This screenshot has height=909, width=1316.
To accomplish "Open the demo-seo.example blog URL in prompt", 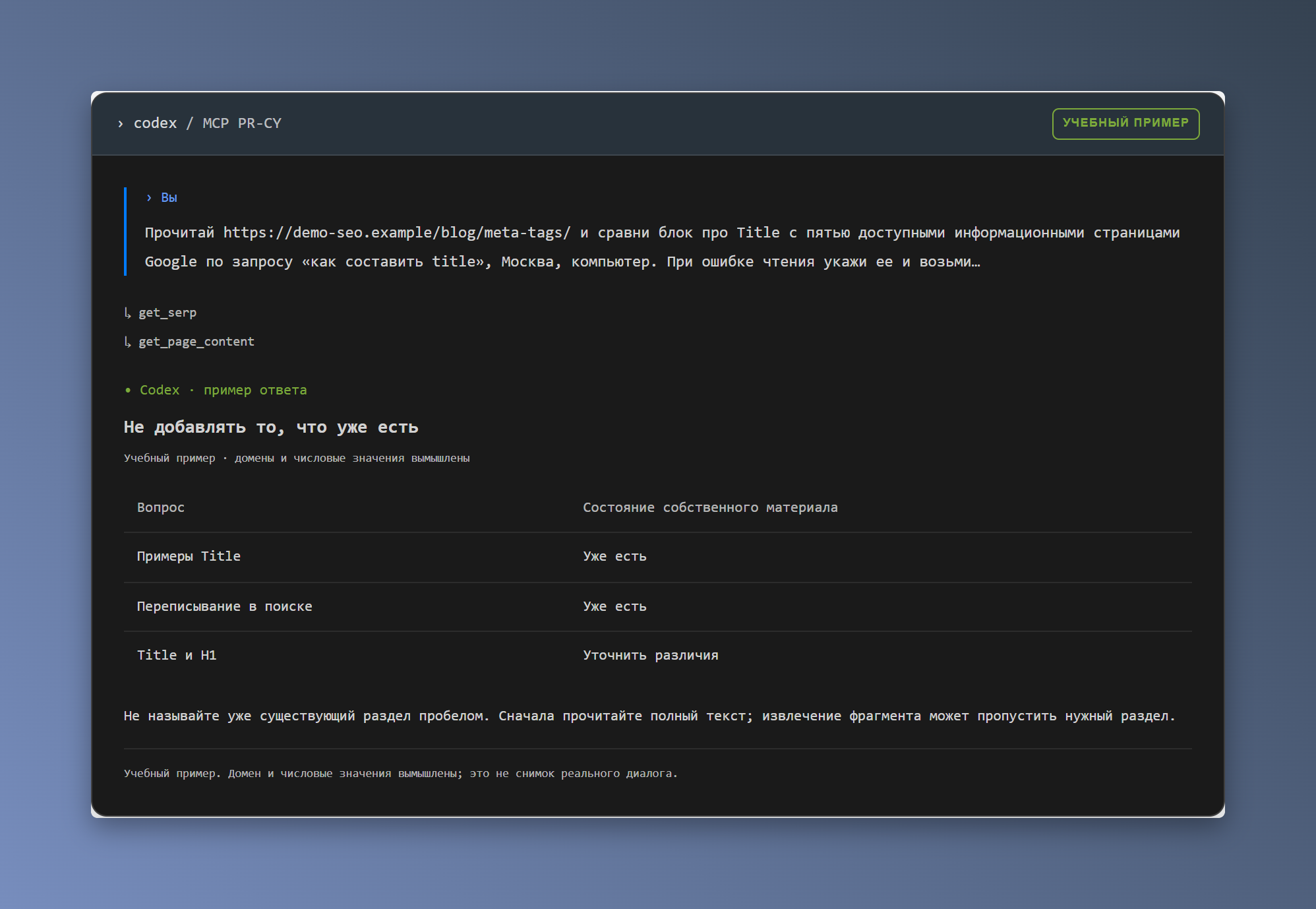I will point(396,233).
